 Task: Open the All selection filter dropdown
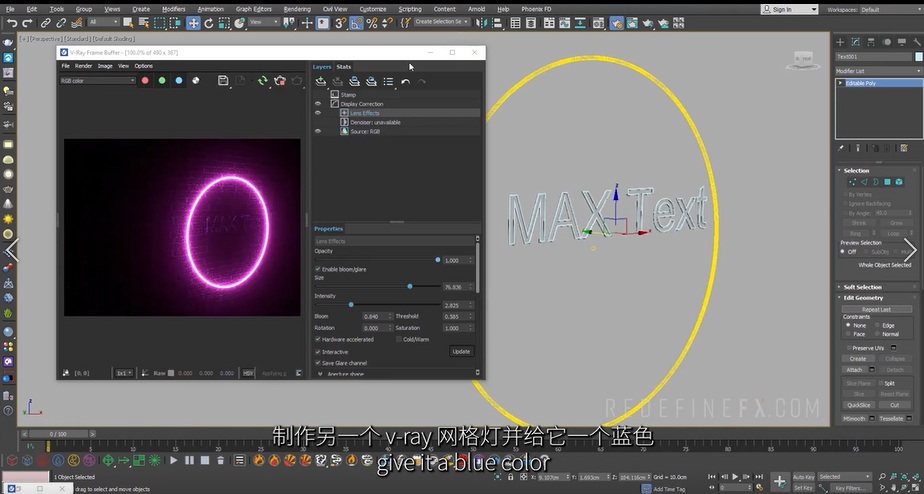[x=103, y=22]
